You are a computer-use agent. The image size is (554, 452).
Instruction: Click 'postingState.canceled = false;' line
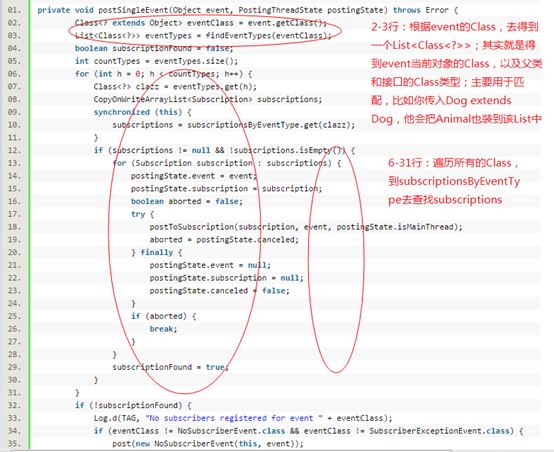219,290
